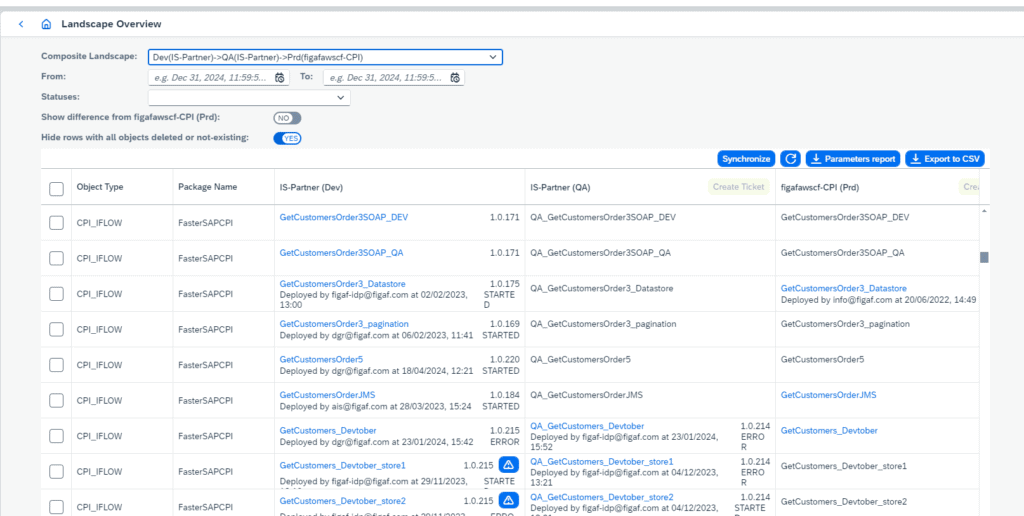Click Export to CSV button

tap(945, 159)
